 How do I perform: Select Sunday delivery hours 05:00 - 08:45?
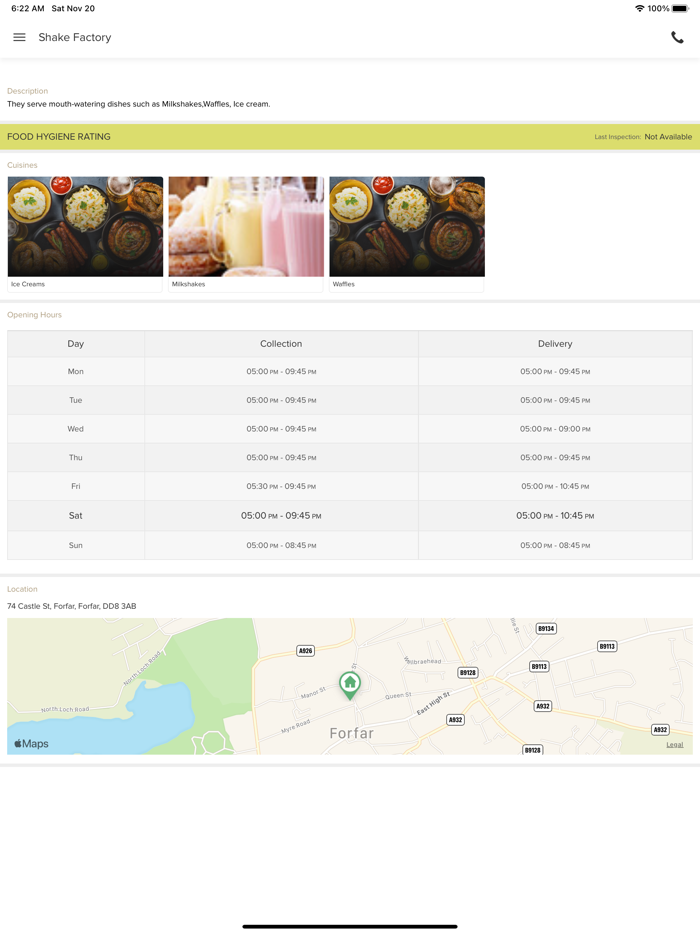[x=555, y=545]
